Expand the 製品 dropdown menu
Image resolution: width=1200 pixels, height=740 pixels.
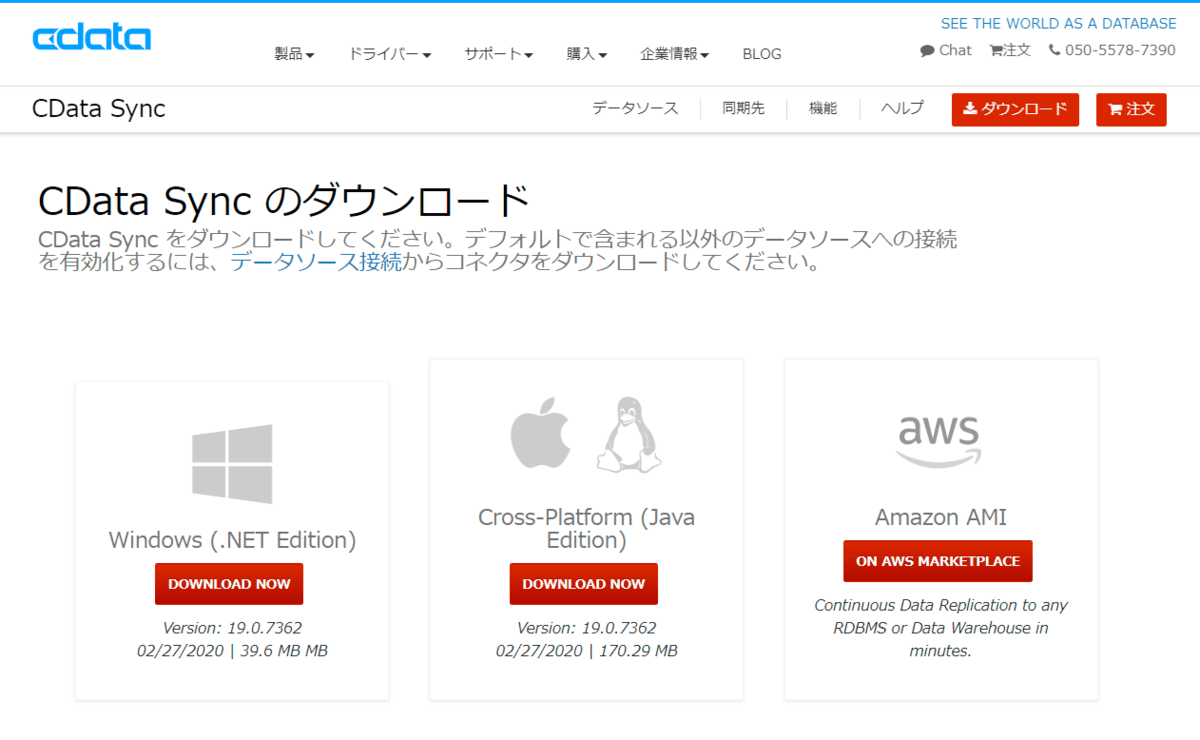click(294, 54)
